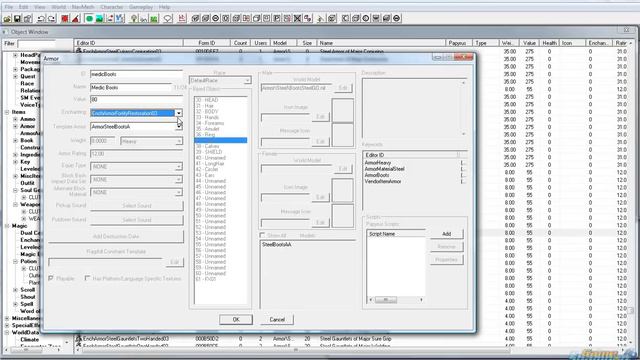Click the floppy disk save icon
Screen dimensions: 640x360
[17, 18]
